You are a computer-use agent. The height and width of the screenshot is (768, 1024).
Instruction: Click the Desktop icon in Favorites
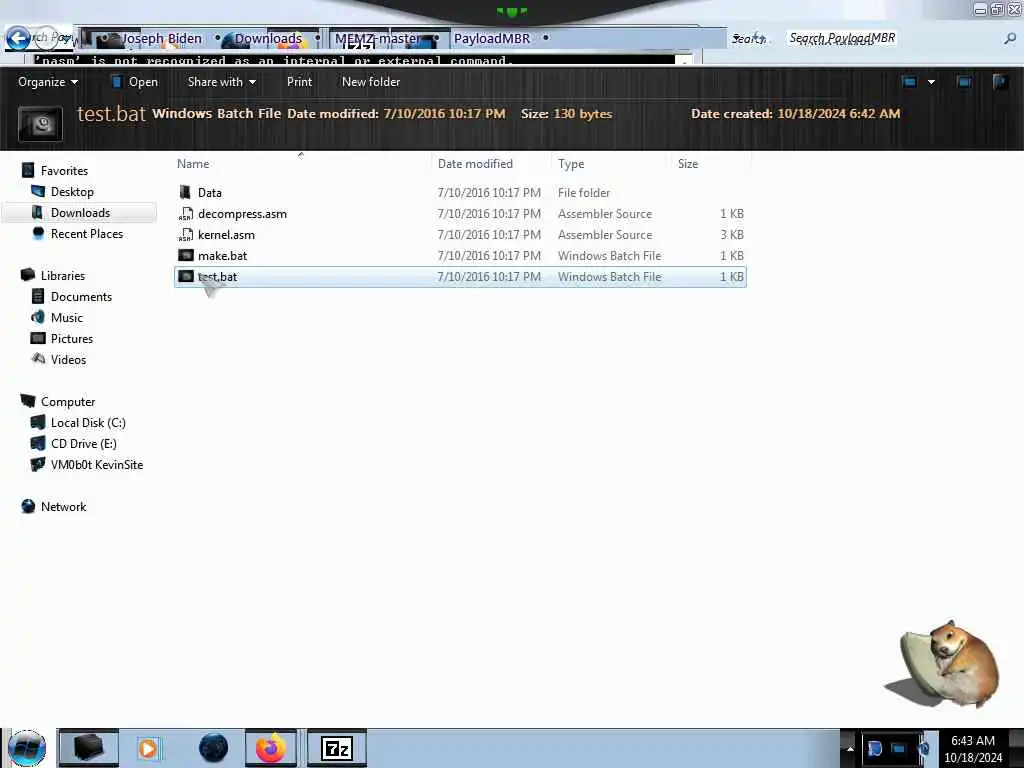[38, 191]
